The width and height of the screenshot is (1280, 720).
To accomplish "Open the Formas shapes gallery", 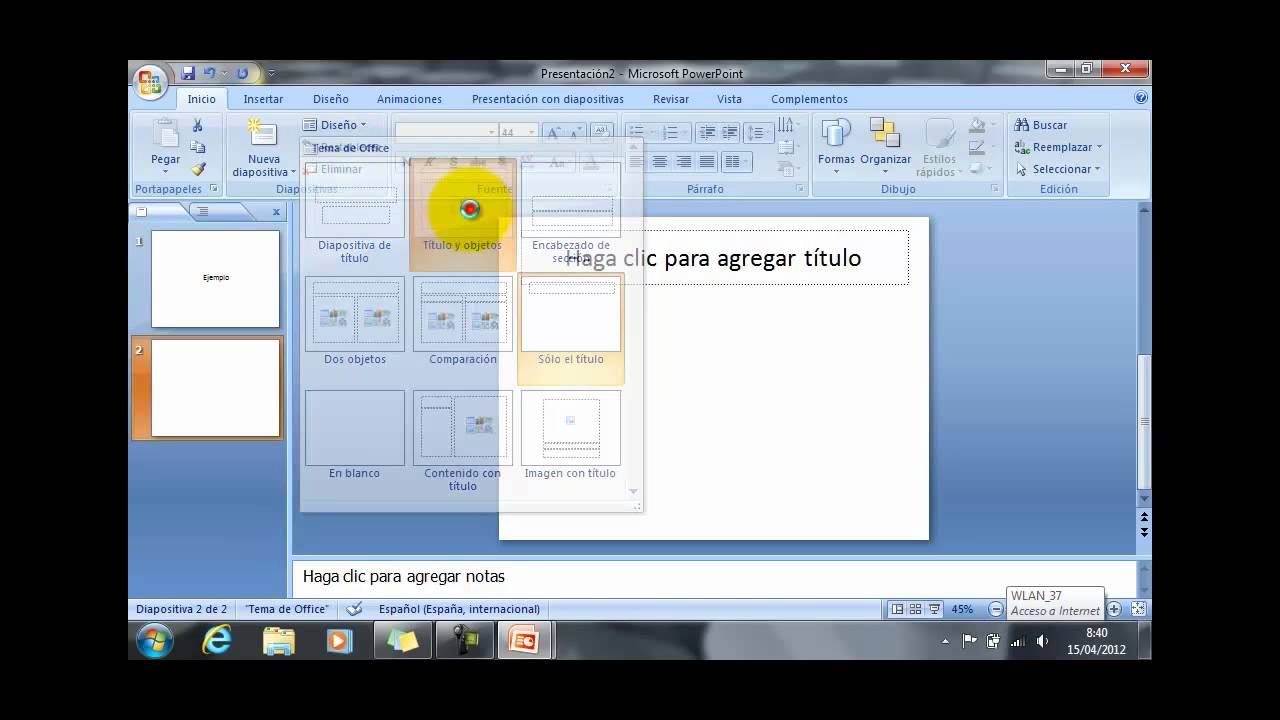I will tap(836, 146).
